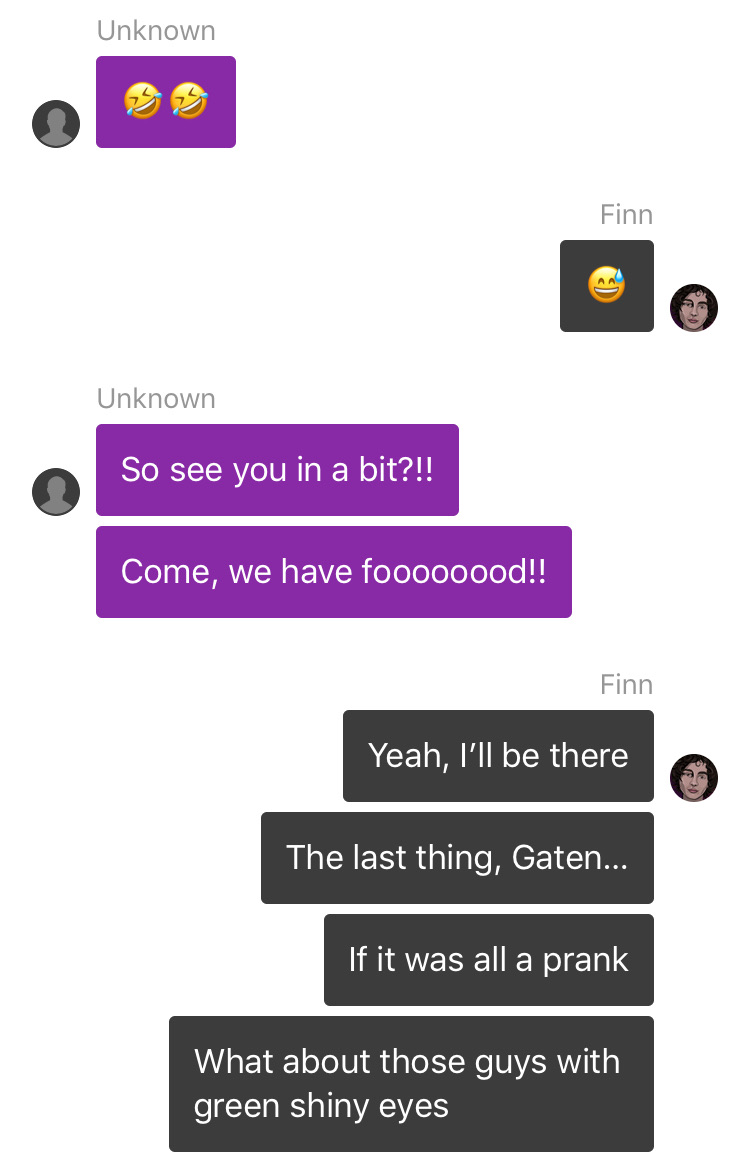Tap the 'The last thing, Gaten...' bubble

457,858
